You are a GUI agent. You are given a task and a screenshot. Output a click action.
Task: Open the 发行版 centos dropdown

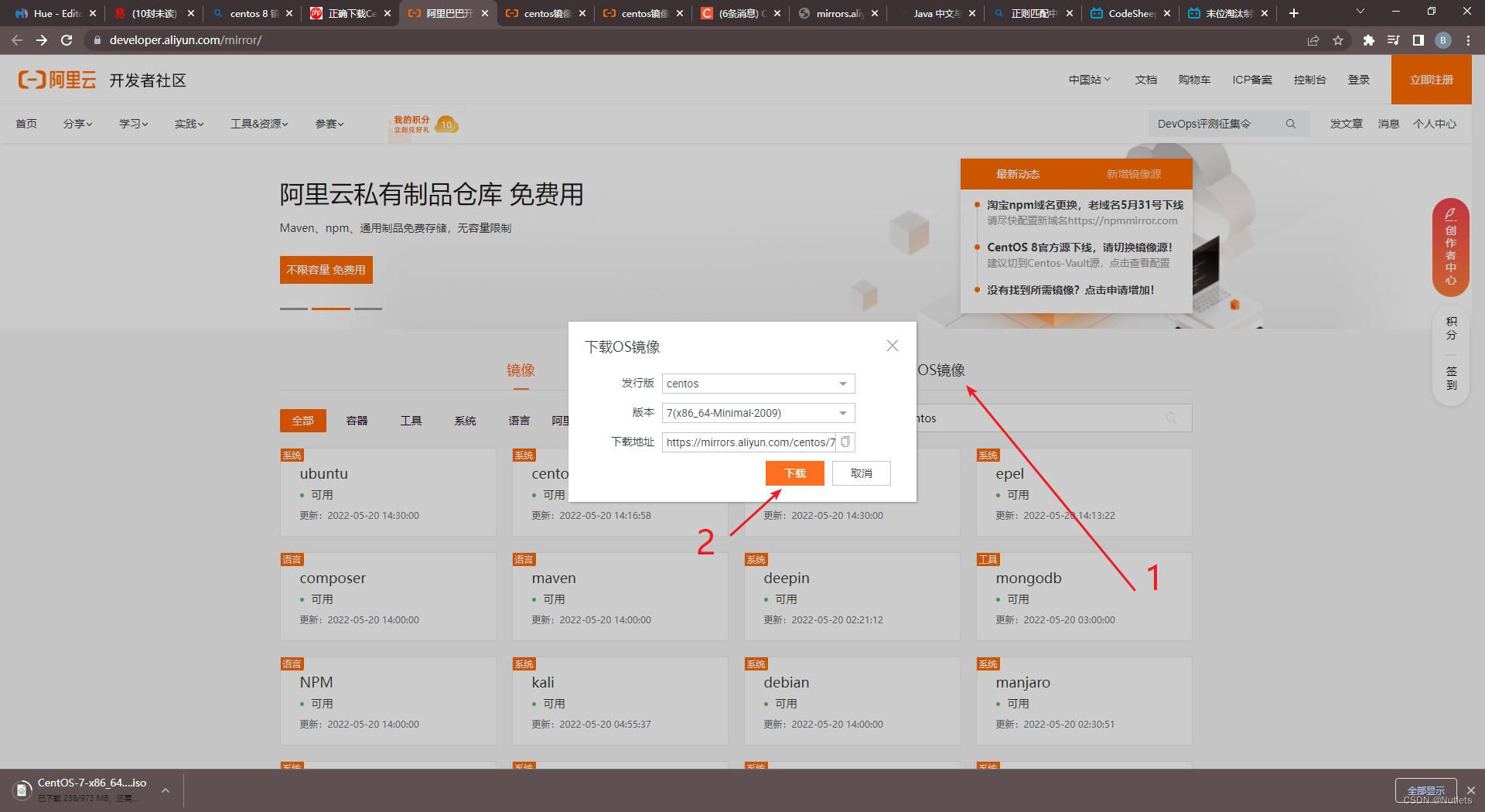click(x=758, y=384)
